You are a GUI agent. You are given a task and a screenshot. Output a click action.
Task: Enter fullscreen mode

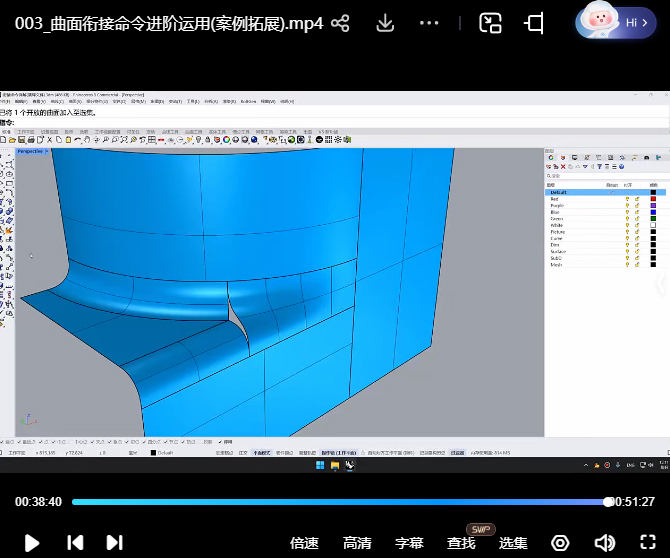tap(646, 542)
